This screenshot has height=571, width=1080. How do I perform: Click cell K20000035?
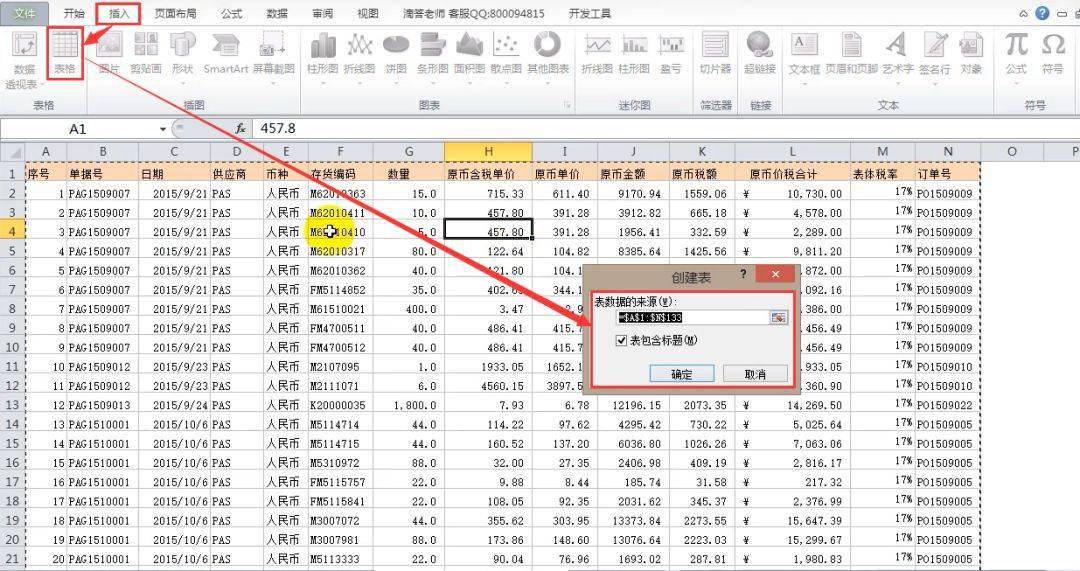341,405
